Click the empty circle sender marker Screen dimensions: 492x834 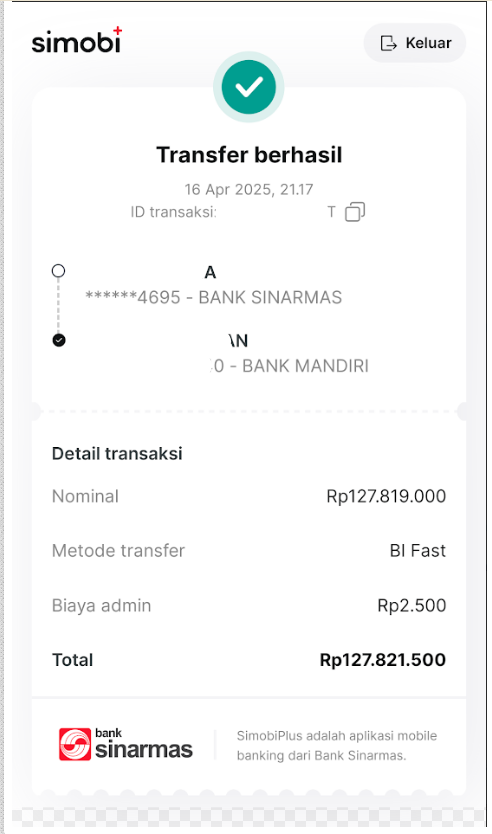click(59, 271)
